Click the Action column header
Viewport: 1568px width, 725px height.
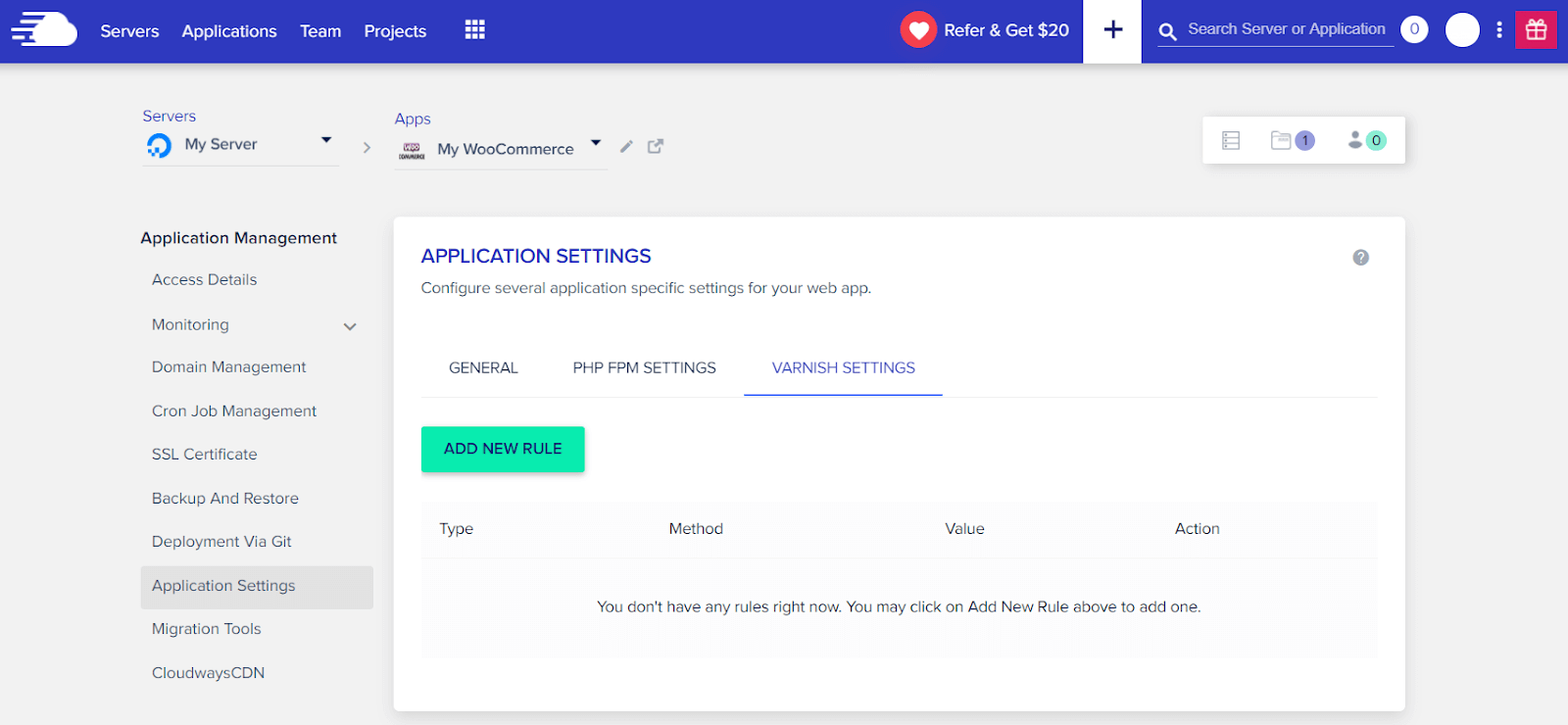click(x=1197, y=529)
